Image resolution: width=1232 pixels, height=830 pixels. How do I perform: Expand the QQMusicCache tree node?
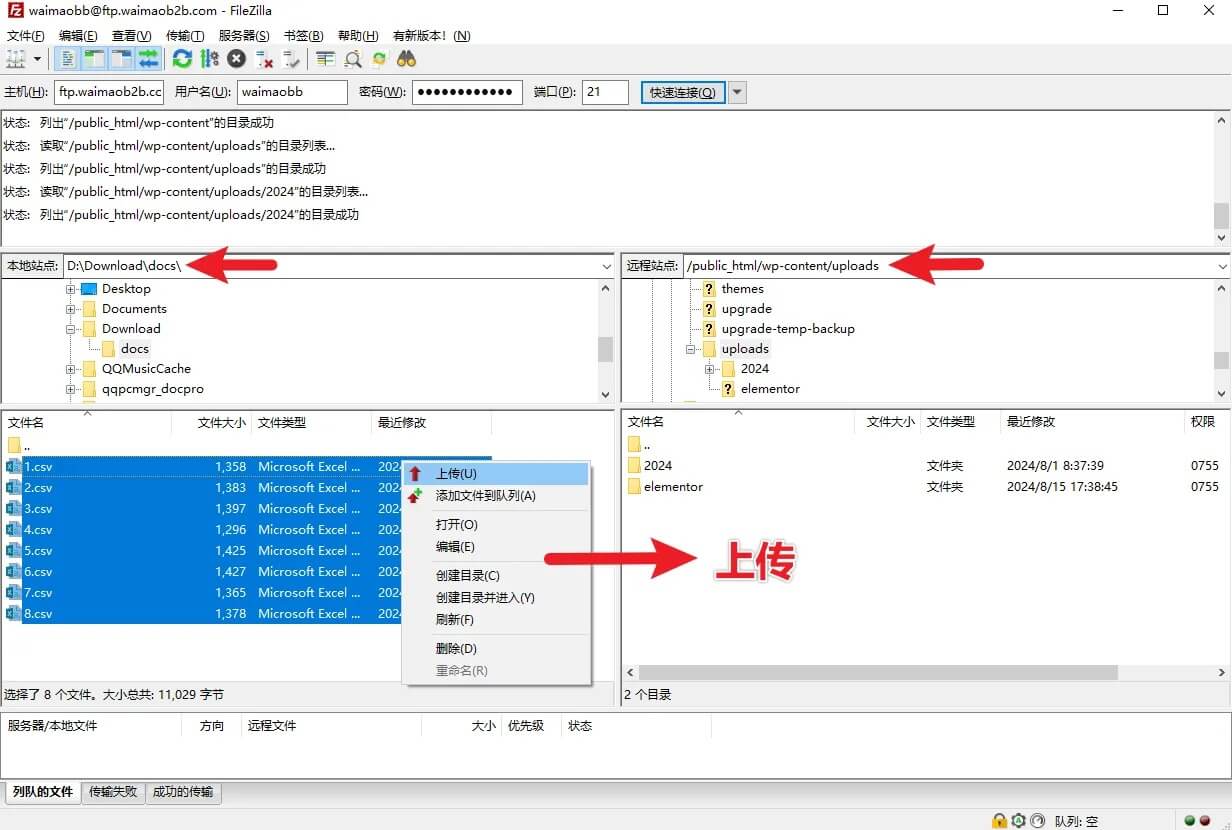71,369
